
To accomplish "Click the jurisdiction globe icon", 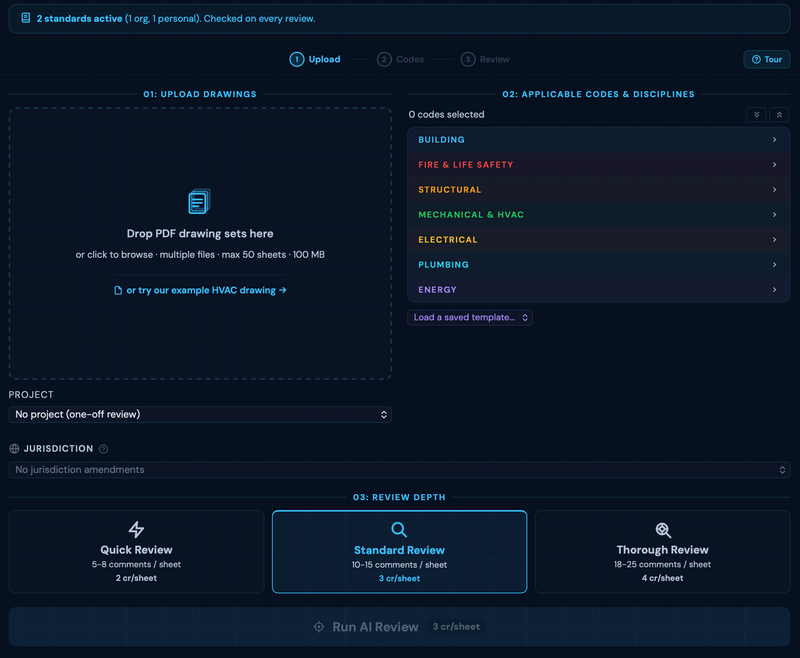I will pos(15,449).
